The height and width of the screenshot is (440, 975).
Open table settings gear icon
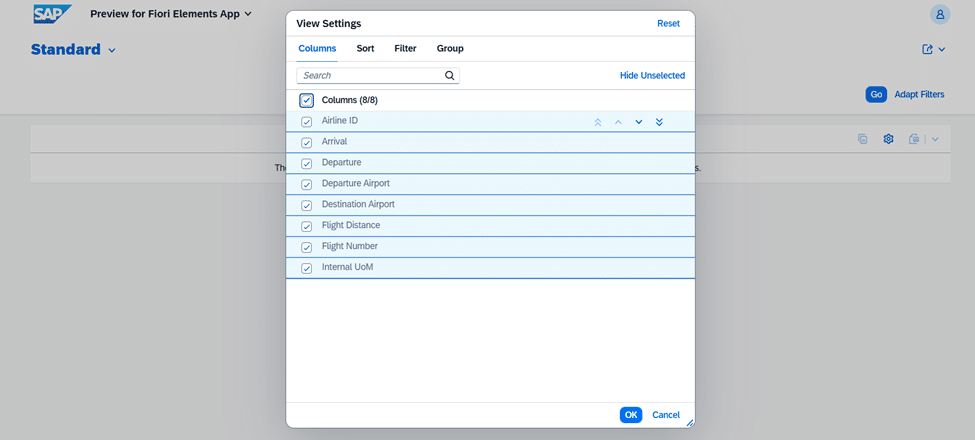(x=888, y=139)
